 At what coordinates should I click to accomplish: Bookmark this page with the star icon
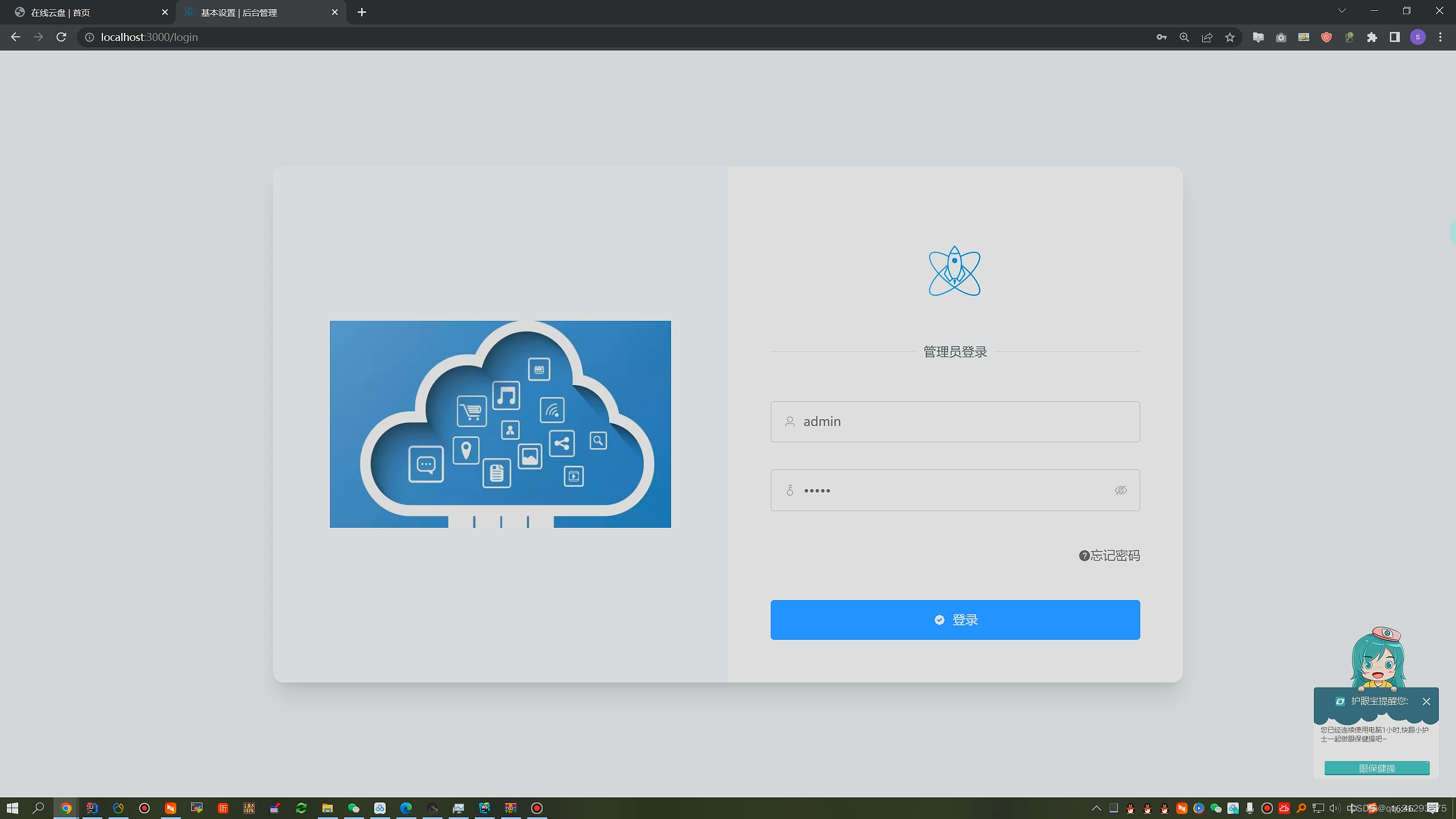(x=1230, y=37)
